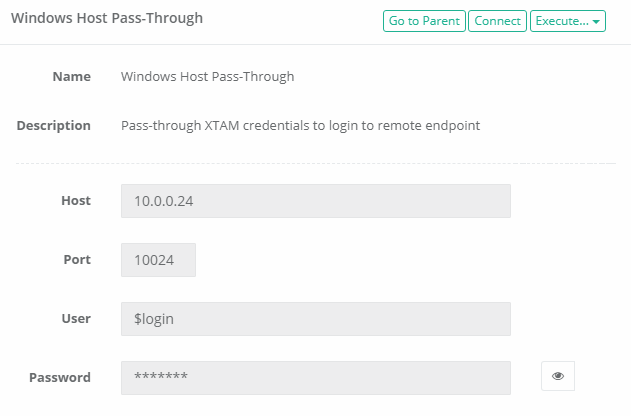Click the Password field label

pyautogui.click(x=60, y=378)
